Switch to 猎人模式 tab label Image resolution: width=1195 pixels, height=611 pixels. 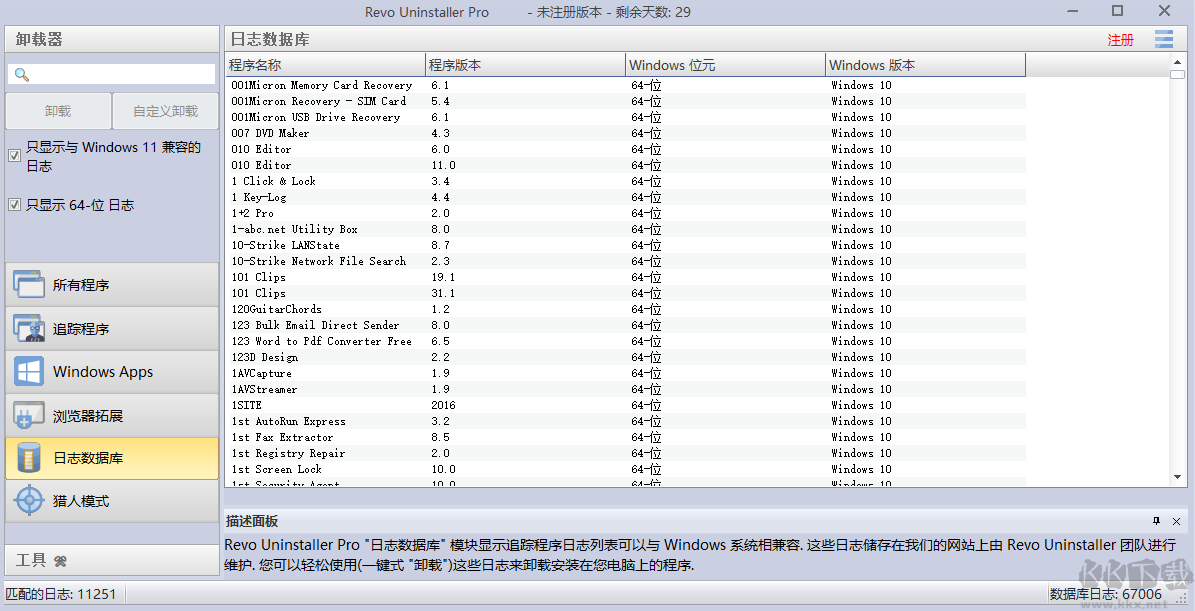pyautogui.click(x=81, y=501)
